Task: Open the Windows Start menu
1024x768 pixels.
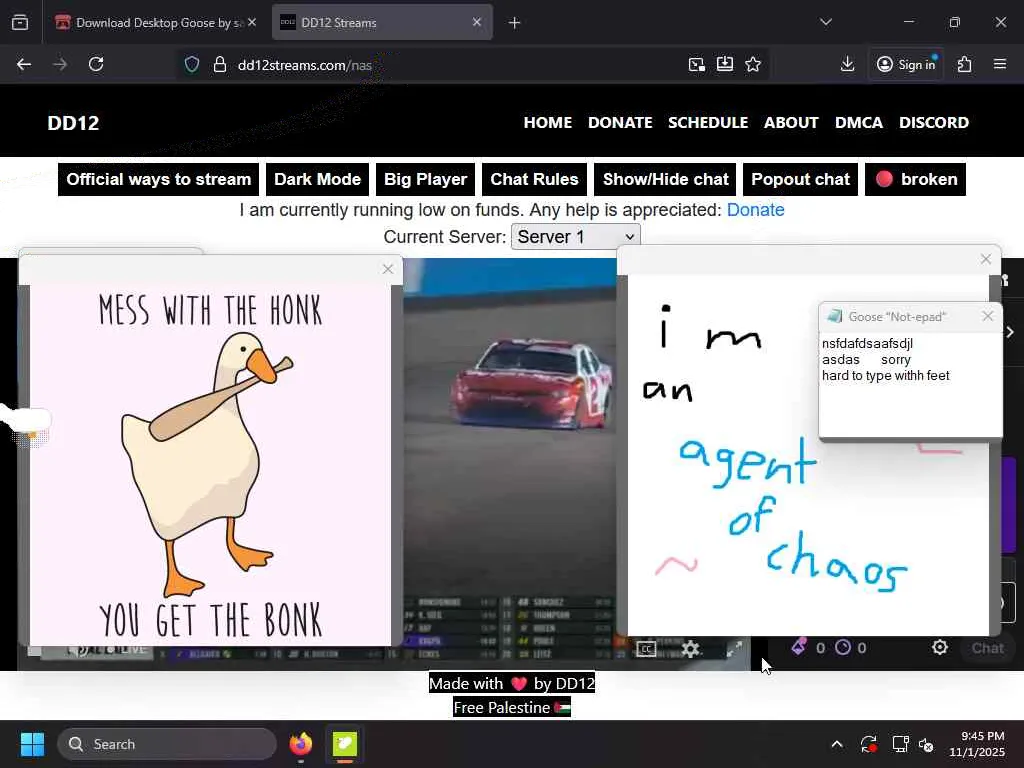Action: [32, 744]
